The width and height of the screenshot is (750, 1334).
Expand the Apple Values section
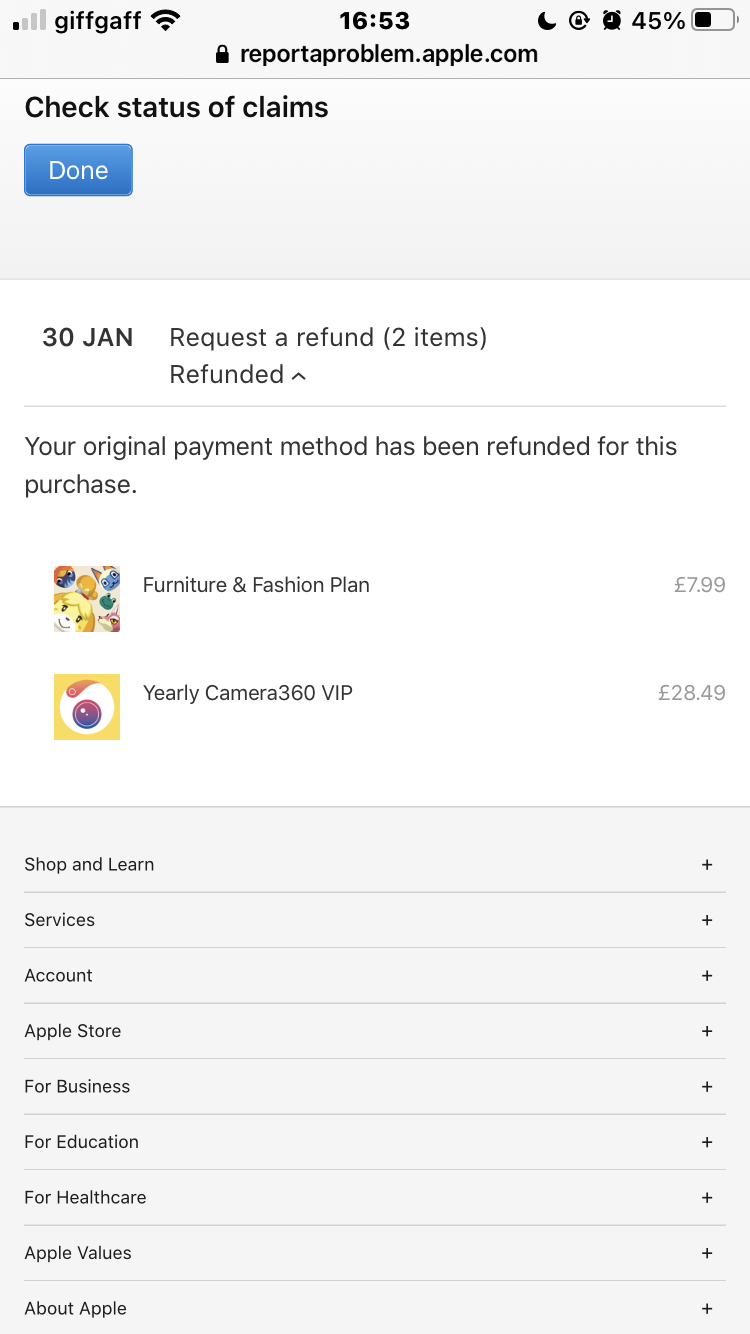click(706, 1253)
